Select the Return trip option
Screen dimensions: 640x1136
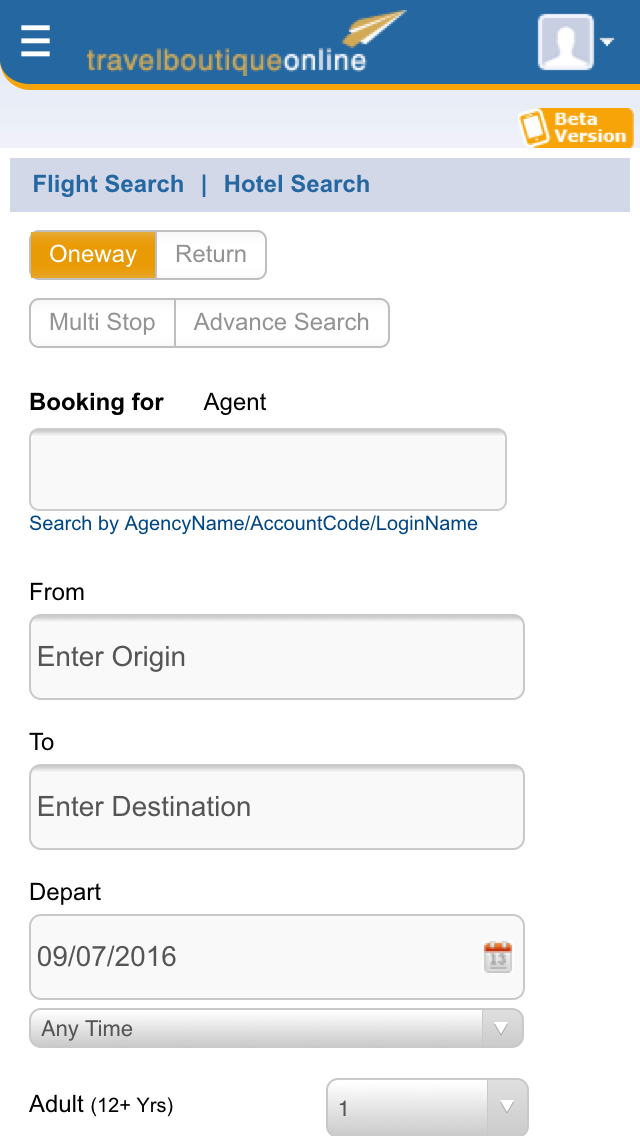211,254
